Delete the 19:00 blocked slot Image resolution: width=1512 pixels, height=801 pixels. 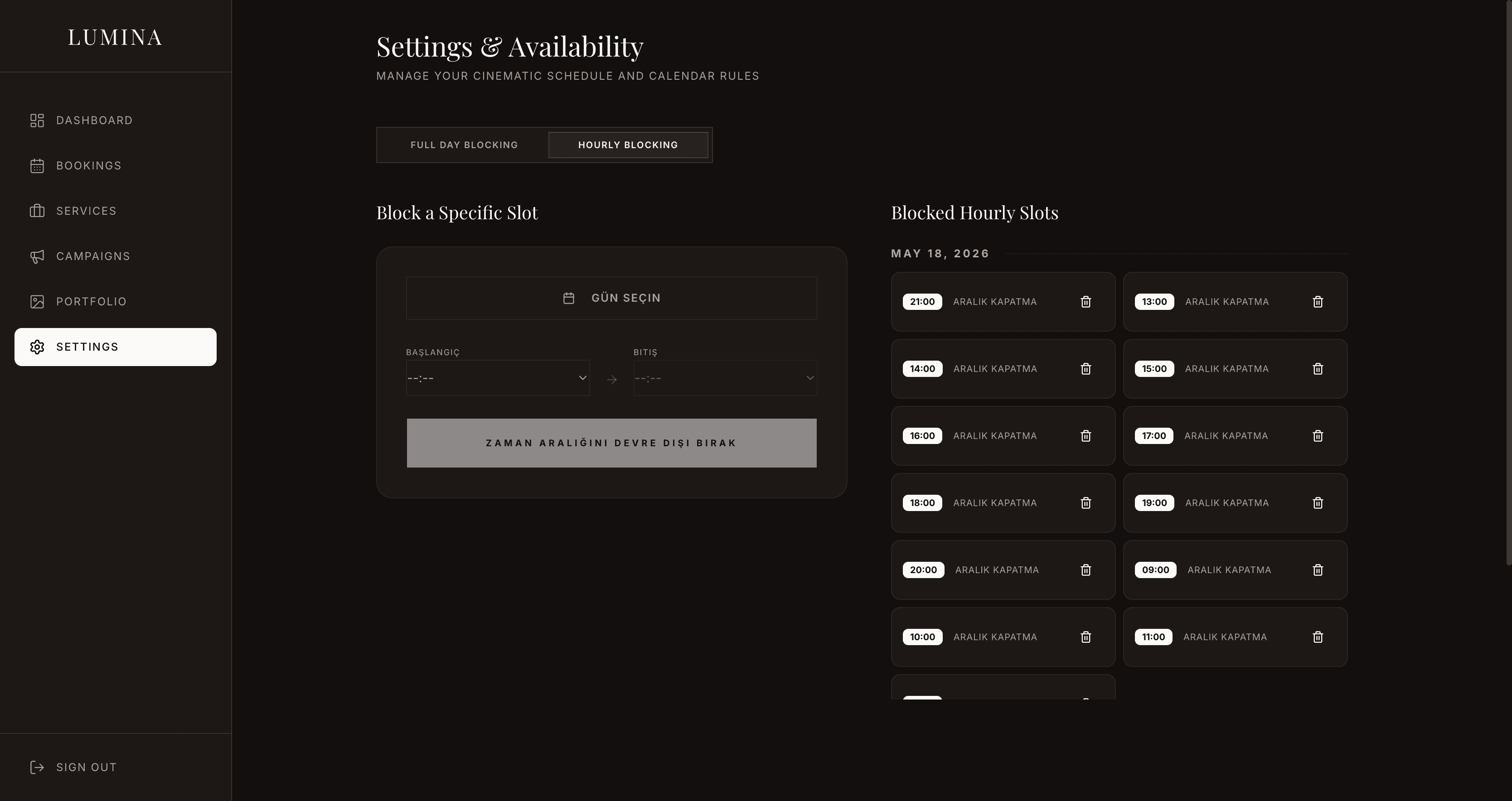tap(1318, 503)
